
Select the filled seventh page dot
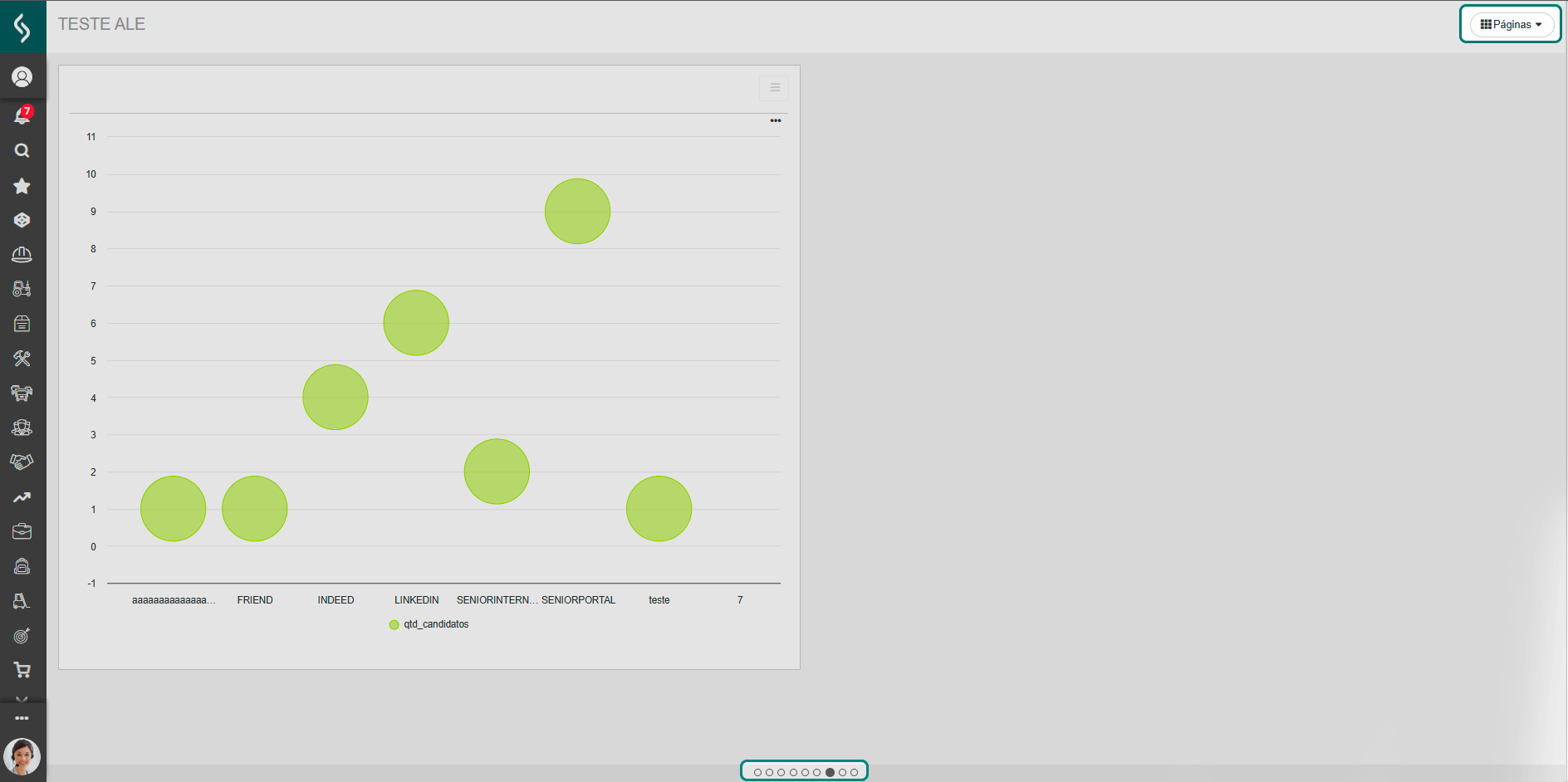point(830,773)
